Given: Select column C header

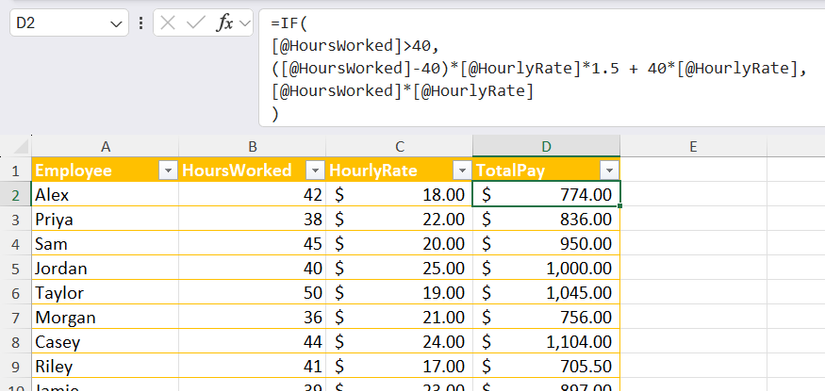Looking at the screenshot, I should [x=399, y=146].
